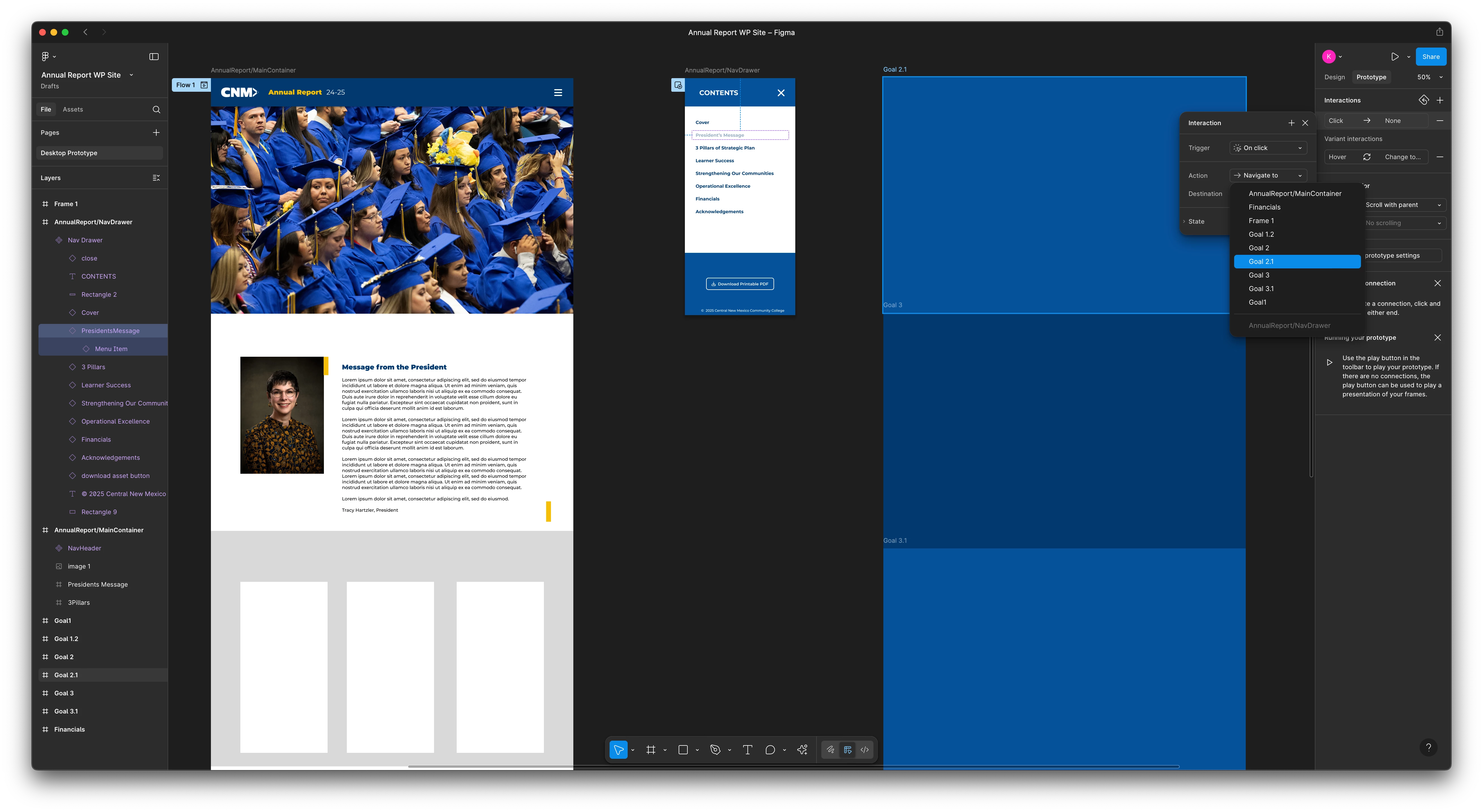
Task: Add an action in the Interaction popup
Action: pyautogui.click(x=1291, y=123)
